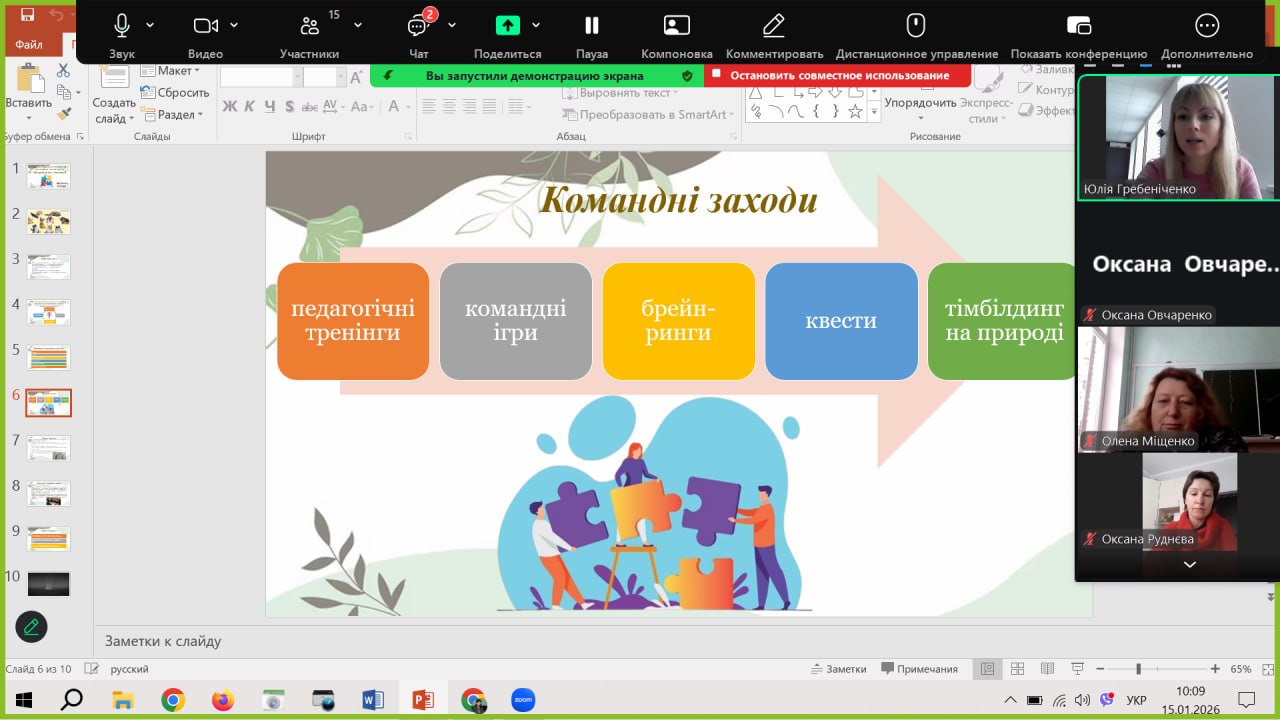Expand the arrow next to microphone
The width and height of the screenshot is (1280, 720).
[x=150, y=26]
